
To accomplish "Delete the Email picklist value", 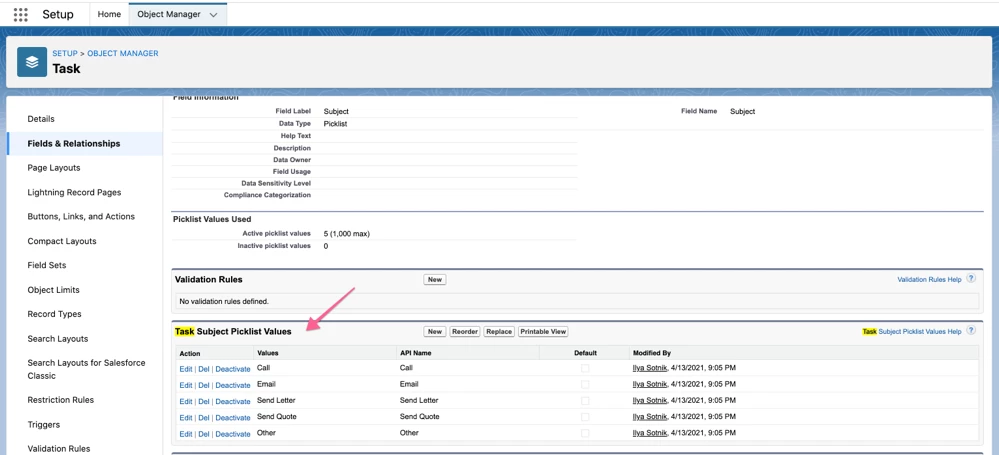I will [204, 385].
